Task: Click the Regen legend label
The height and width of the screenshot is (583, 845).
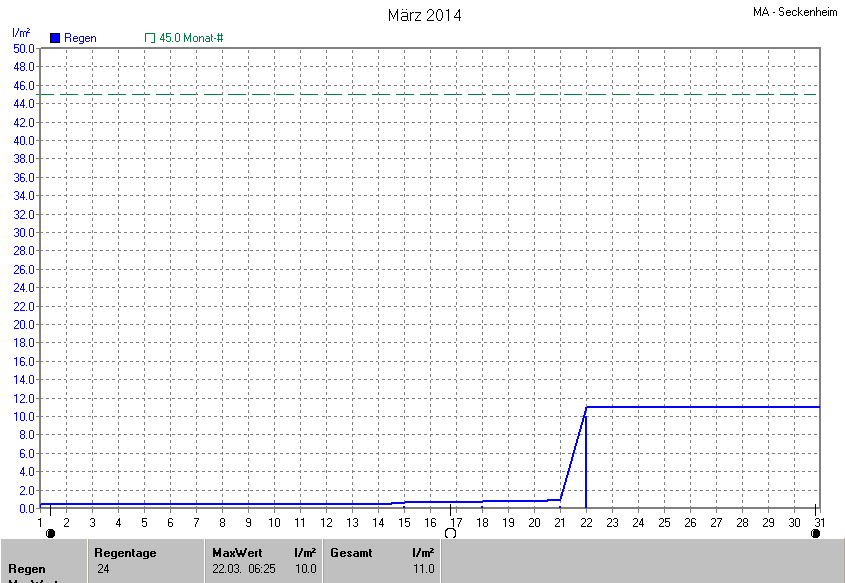Action: [x=80, y=38]
